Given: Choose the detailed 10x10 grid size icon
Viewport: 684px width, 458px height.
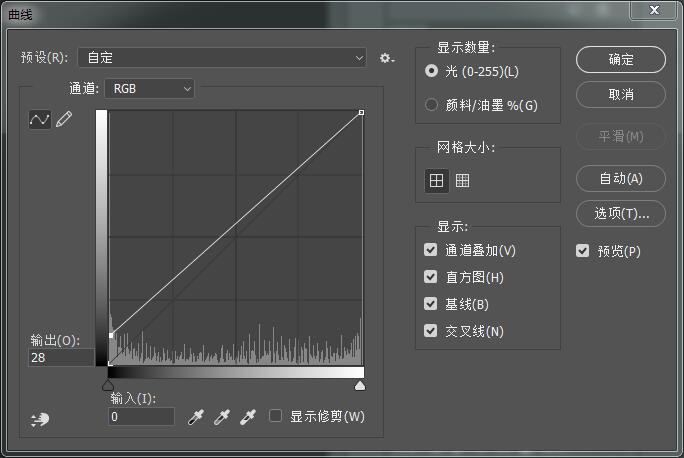Looking at the screenshot, I should coord(462,180).
